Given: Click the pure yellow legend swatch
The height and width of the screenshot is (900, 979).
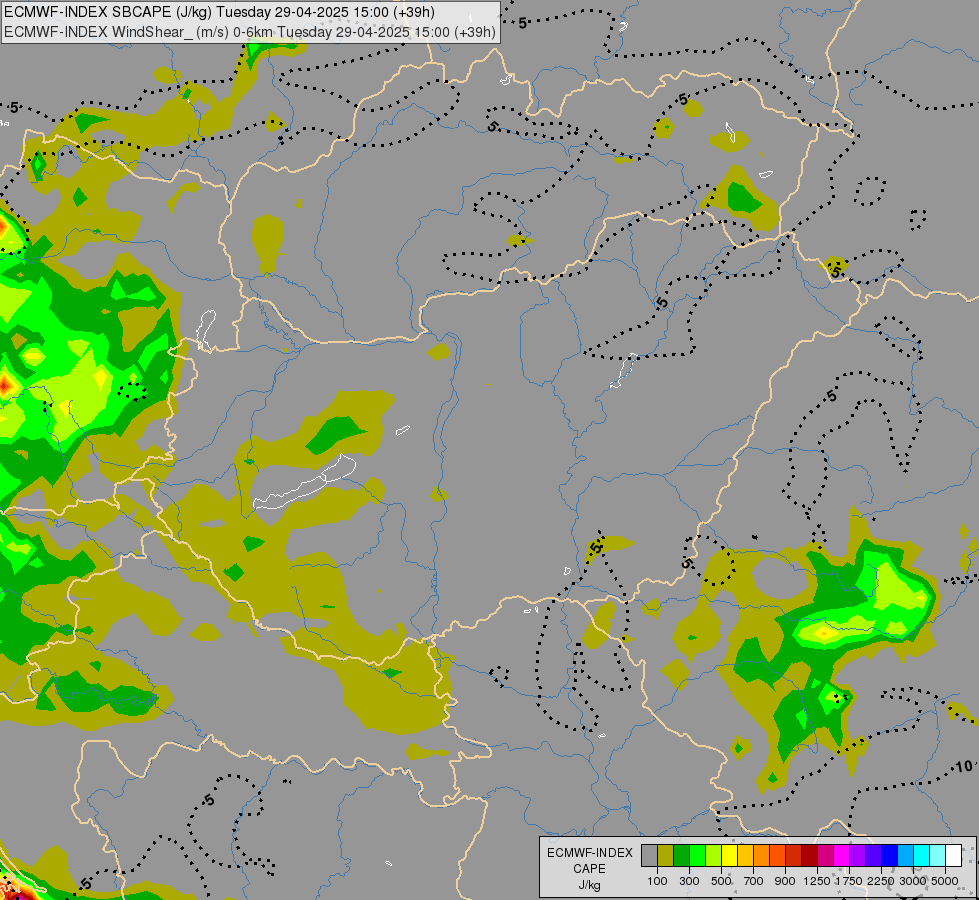Looking at the screenshot, I should (730, 856).
